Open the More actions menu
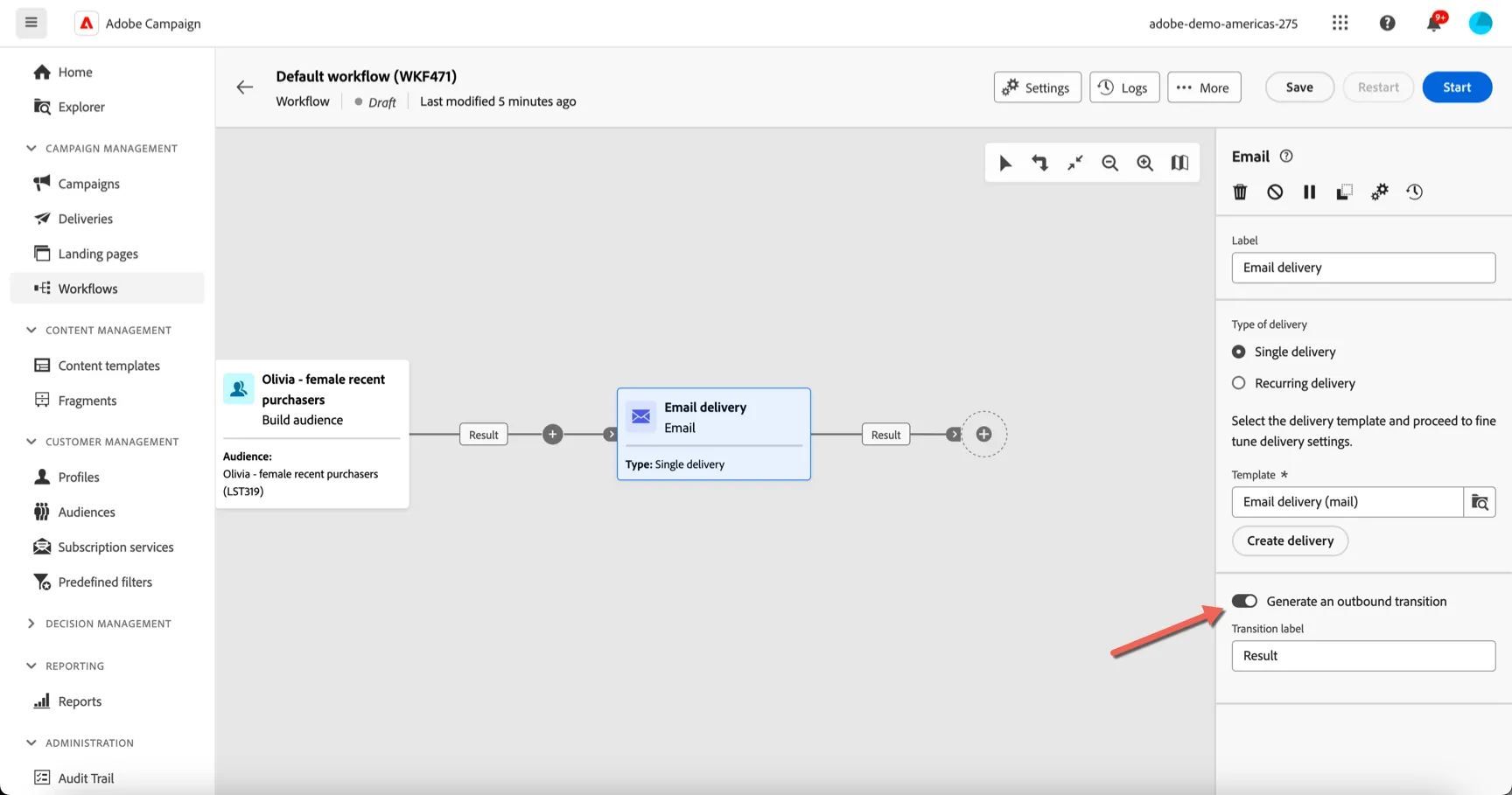The width and height of the screenshot is (1512, 795). click(1204, 87)
